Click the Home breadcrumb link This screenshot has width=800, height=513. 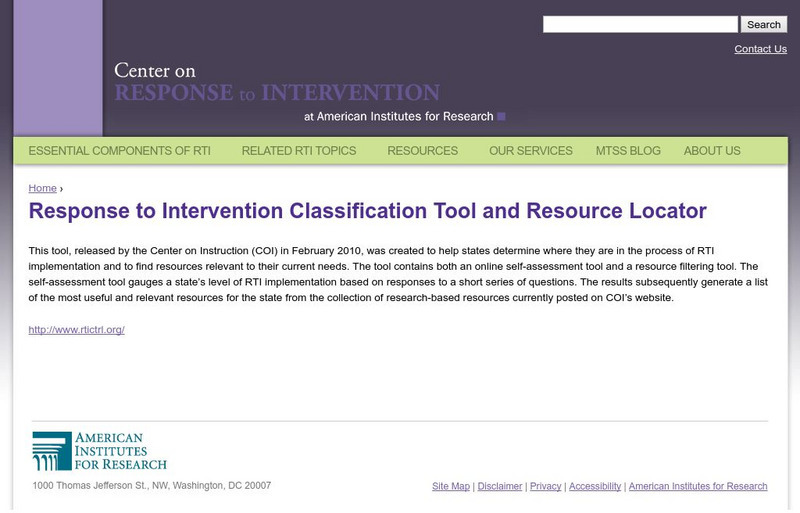pyautogui.click(x=42, y=188)
